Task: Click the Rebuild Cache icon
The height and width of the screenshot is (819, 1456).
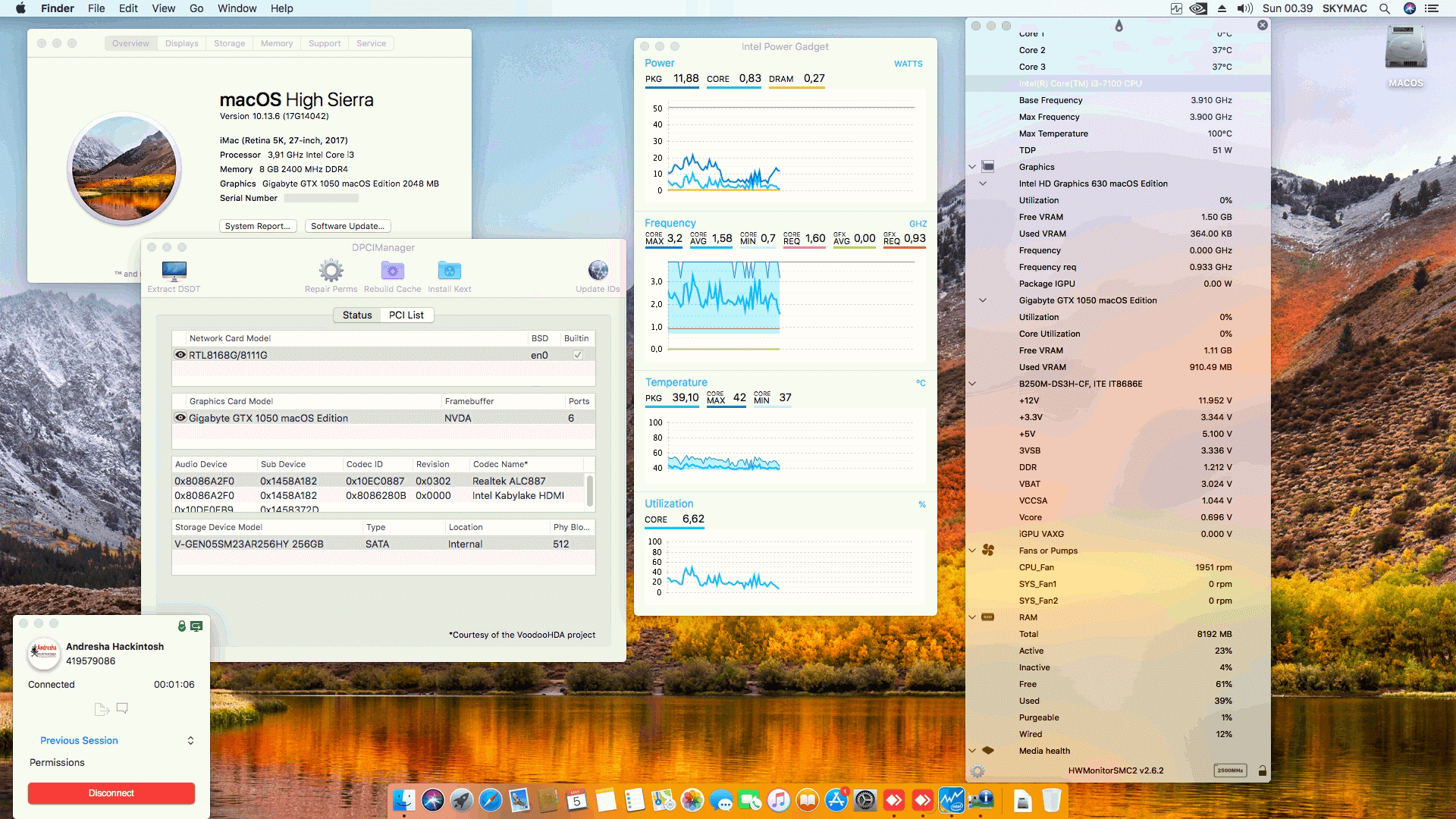Action: tap(392, 271)
